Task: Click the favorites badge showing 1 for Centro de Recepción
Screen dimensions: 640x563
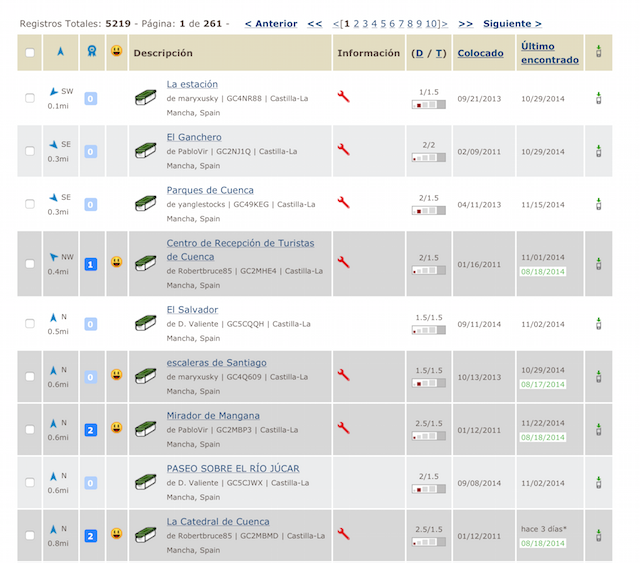Action: tap(90, 263)
